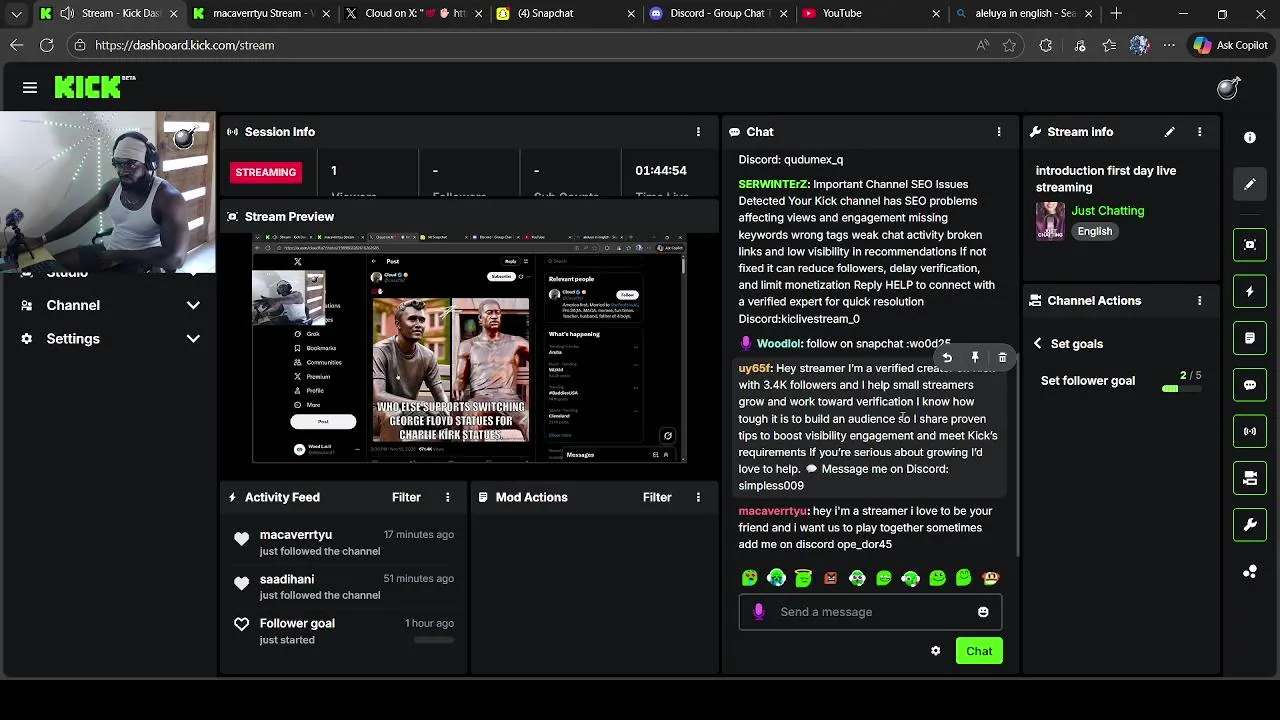Click the English language tag

(x=1094, y=231)
